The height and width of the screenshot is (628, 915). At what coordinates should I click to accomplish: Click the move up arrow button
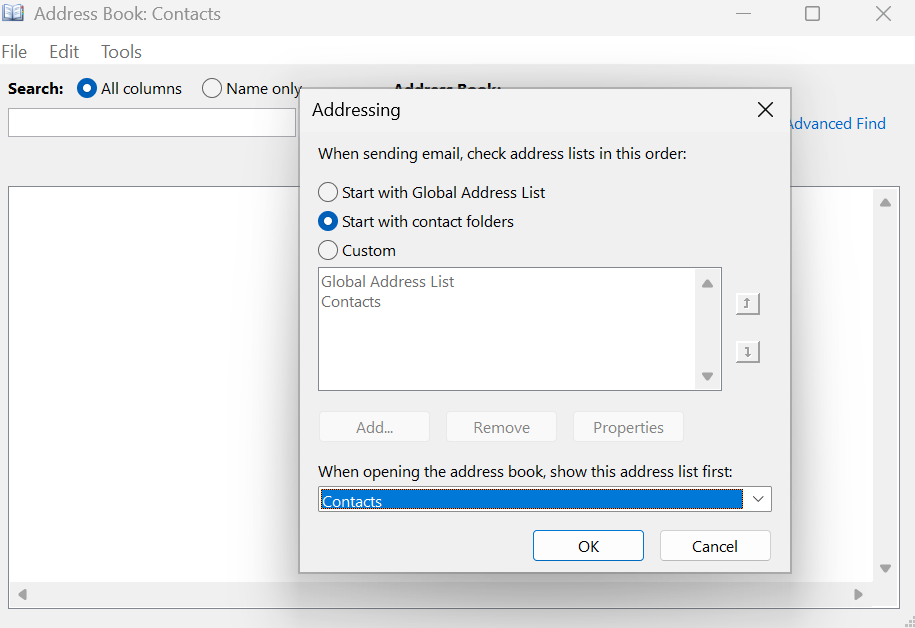click(x=748, y=303)
